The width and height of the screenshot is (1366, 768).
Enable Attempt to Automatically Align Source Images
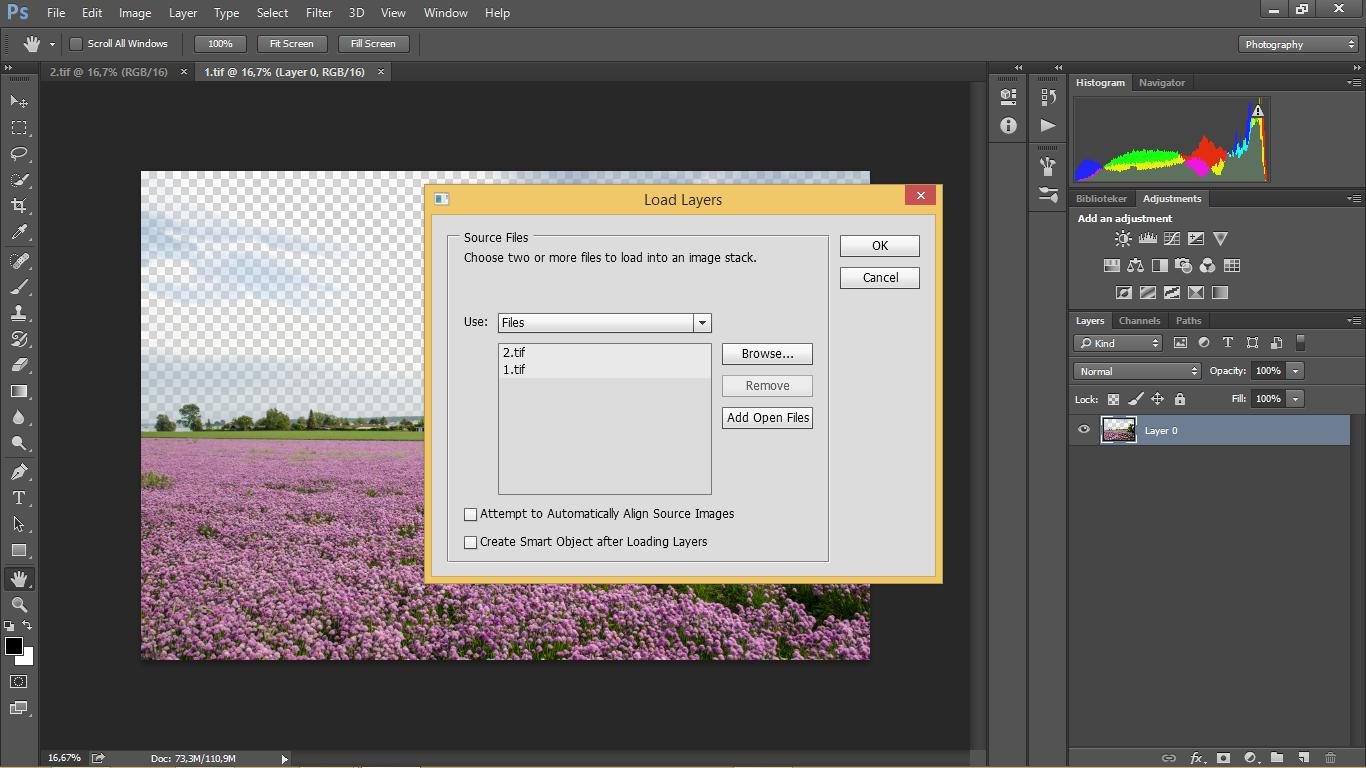(x=471, y=514)
